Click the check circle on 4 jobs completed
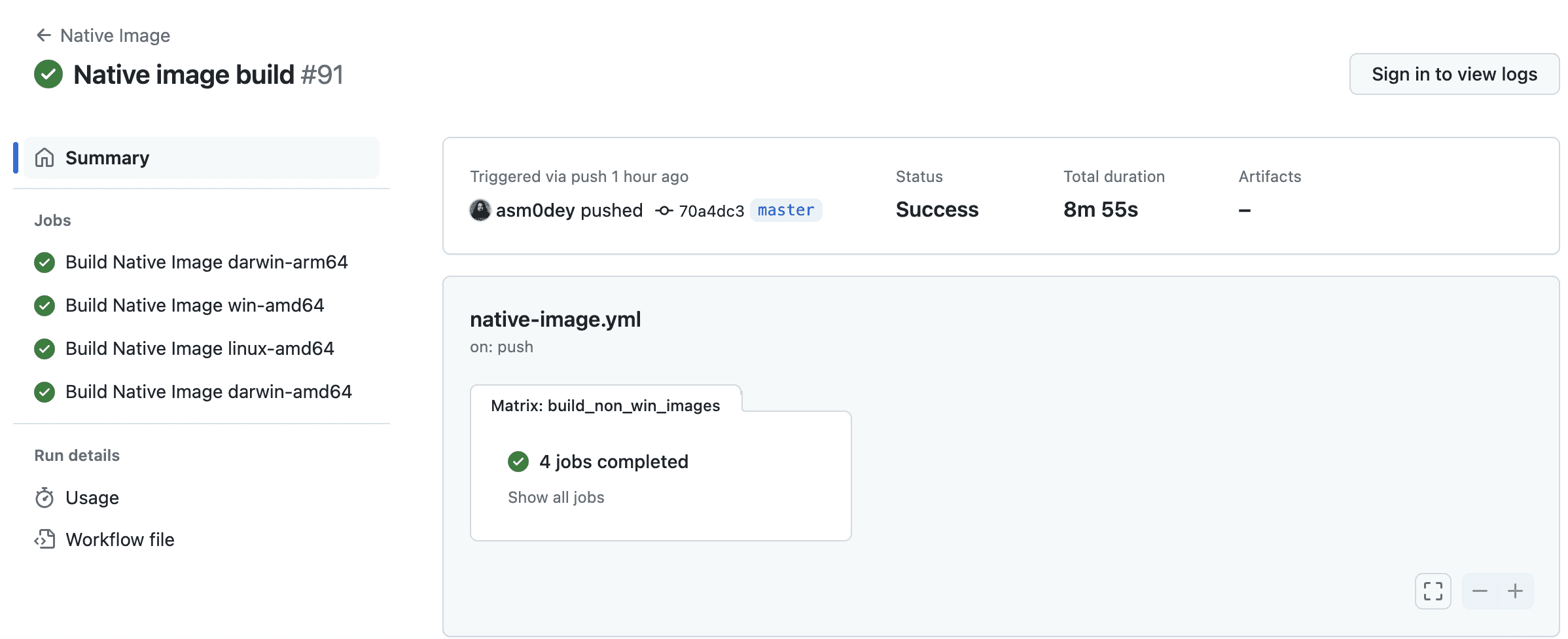This screenshot has width=1568, height=639. (518, 462)
